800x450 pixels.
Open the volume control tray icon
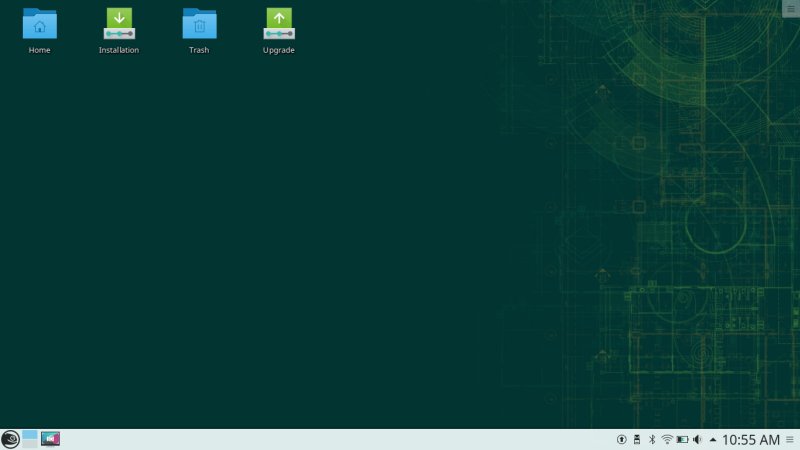697,439
